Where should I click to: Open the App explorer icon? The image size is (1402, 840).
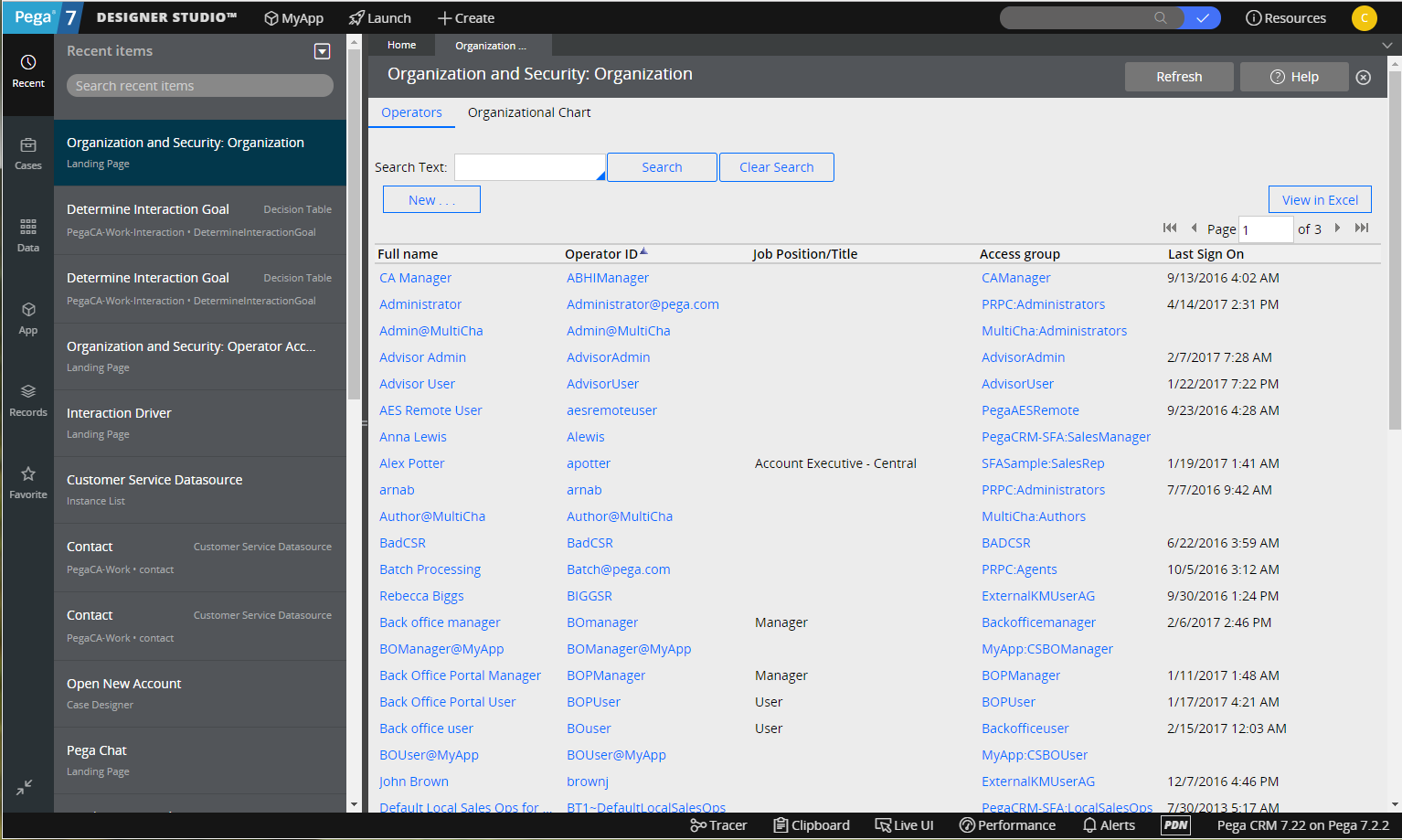[x=28, y=318]
